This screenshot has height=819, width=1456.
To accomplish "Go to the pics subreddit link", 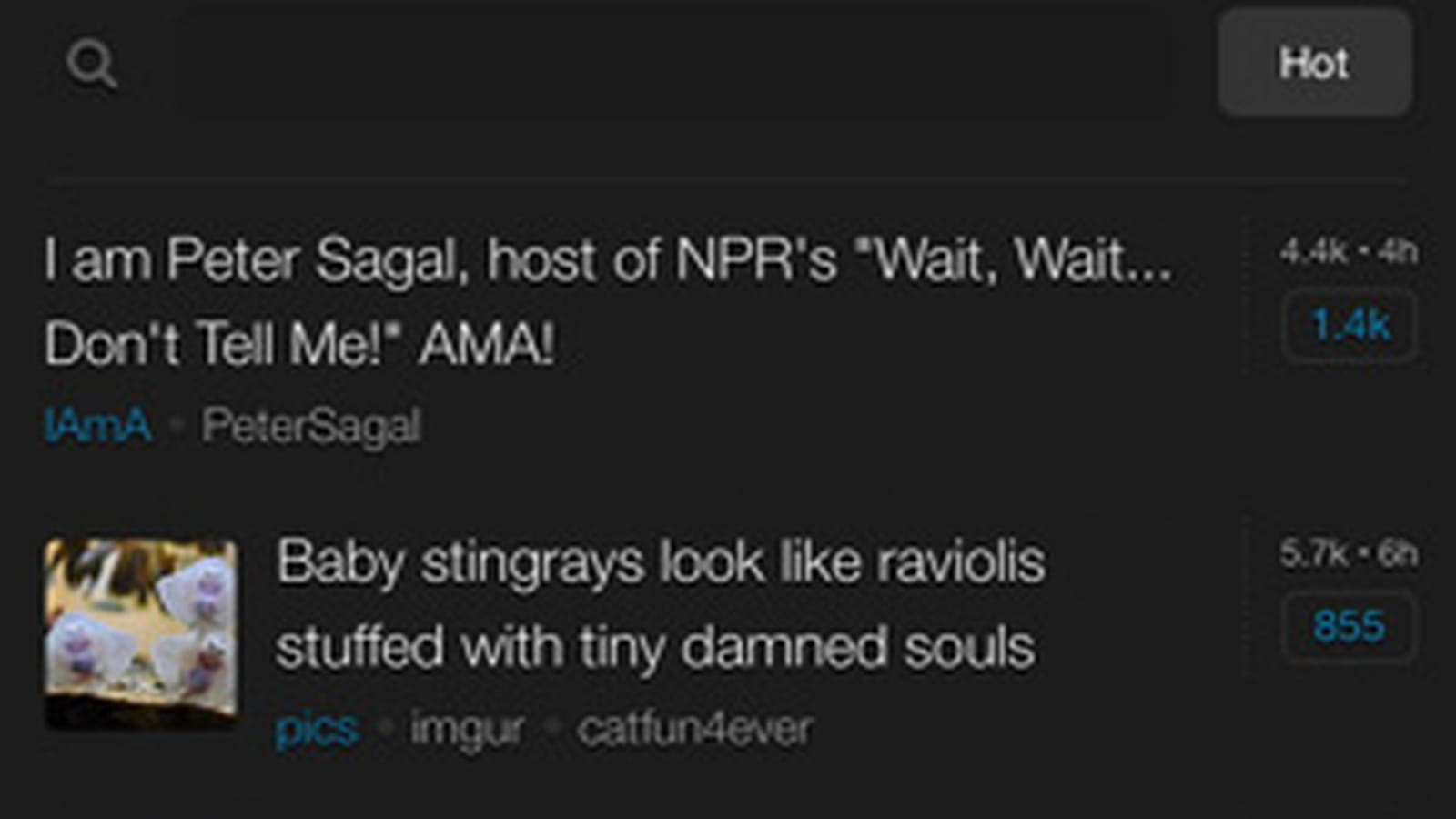I will click(x=317, y=729).
